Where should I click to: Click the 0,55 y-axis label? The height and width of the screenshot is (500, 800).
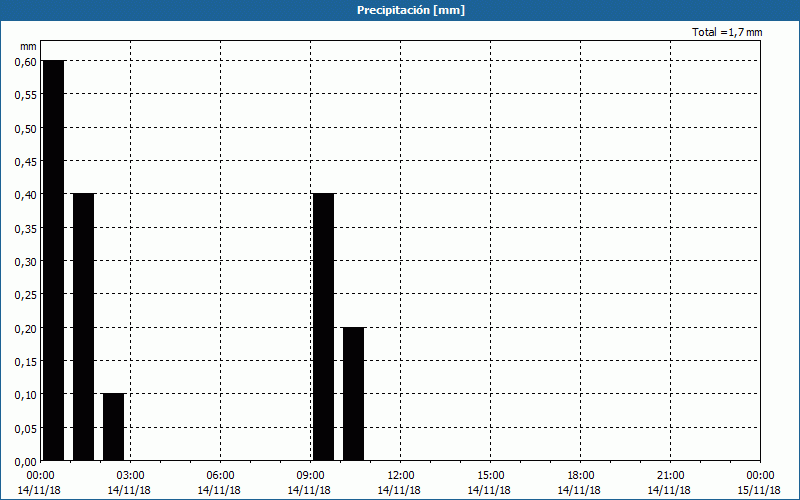(x=26, y=95)
